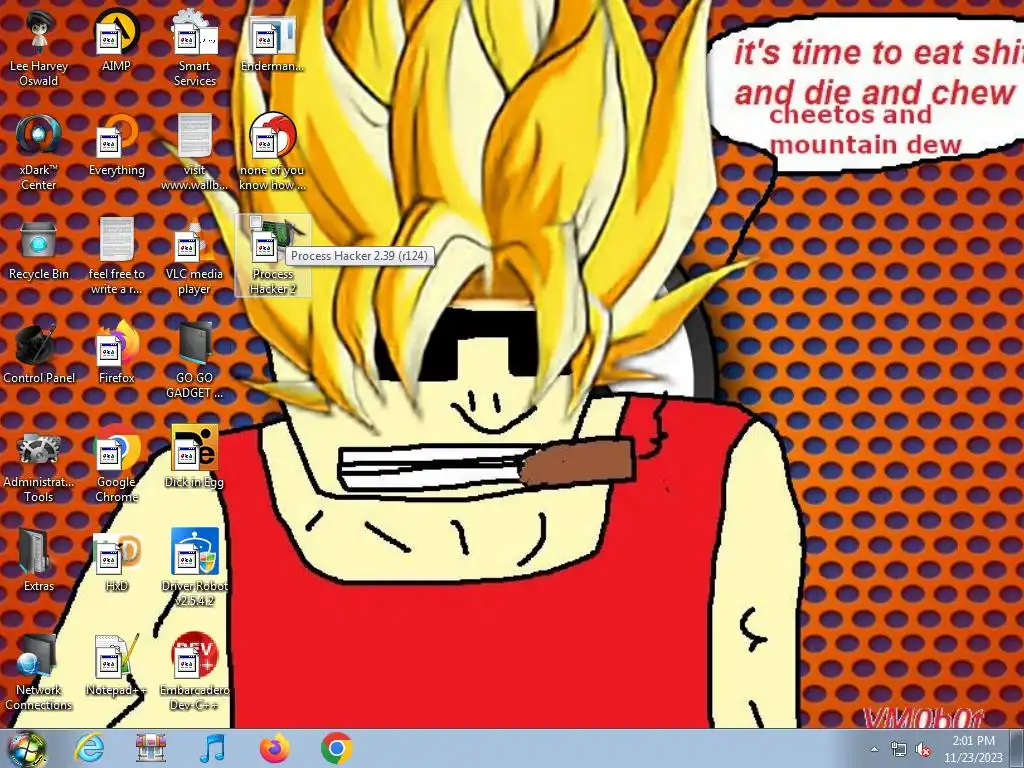Open Internet Explorer in the taskbar
The width and height of the screenshot is (1024, 768).
[x=89, y=748]
